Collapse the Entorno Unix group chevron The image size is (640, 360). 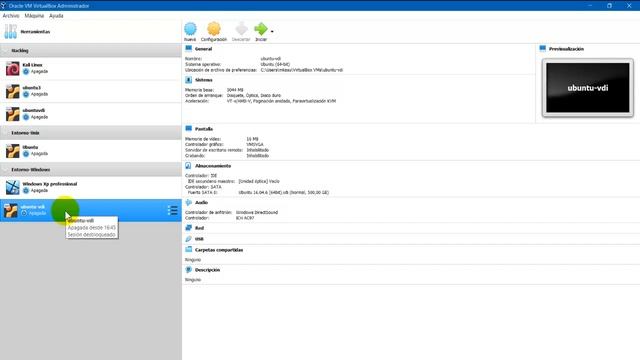pos(6,133)
